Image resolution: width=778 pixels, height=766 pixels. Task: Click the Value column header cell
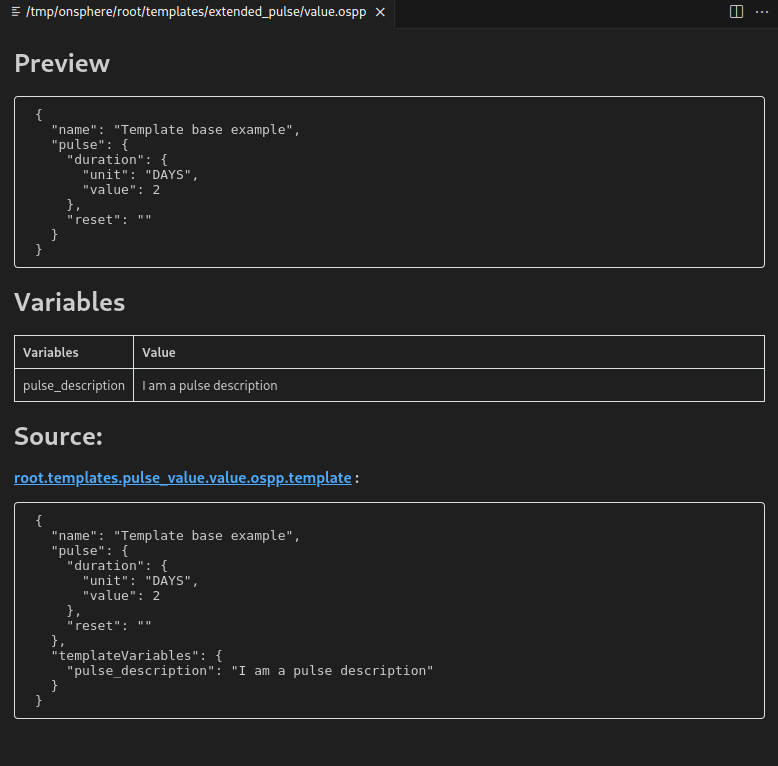coord(449,352)
